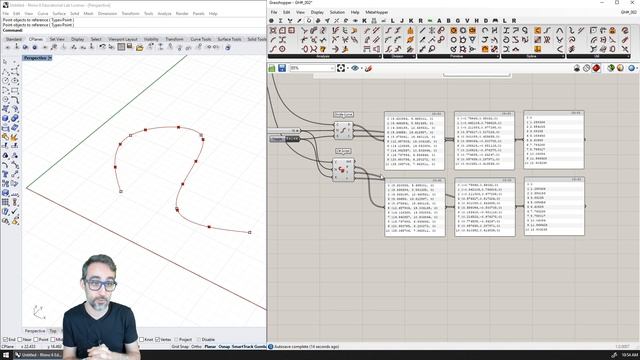Image resolution: width=640 pixels, height=360 pixels.
Task: Select the Polyline tool in Rhino sidebar
Action: [x=6, y=72]
